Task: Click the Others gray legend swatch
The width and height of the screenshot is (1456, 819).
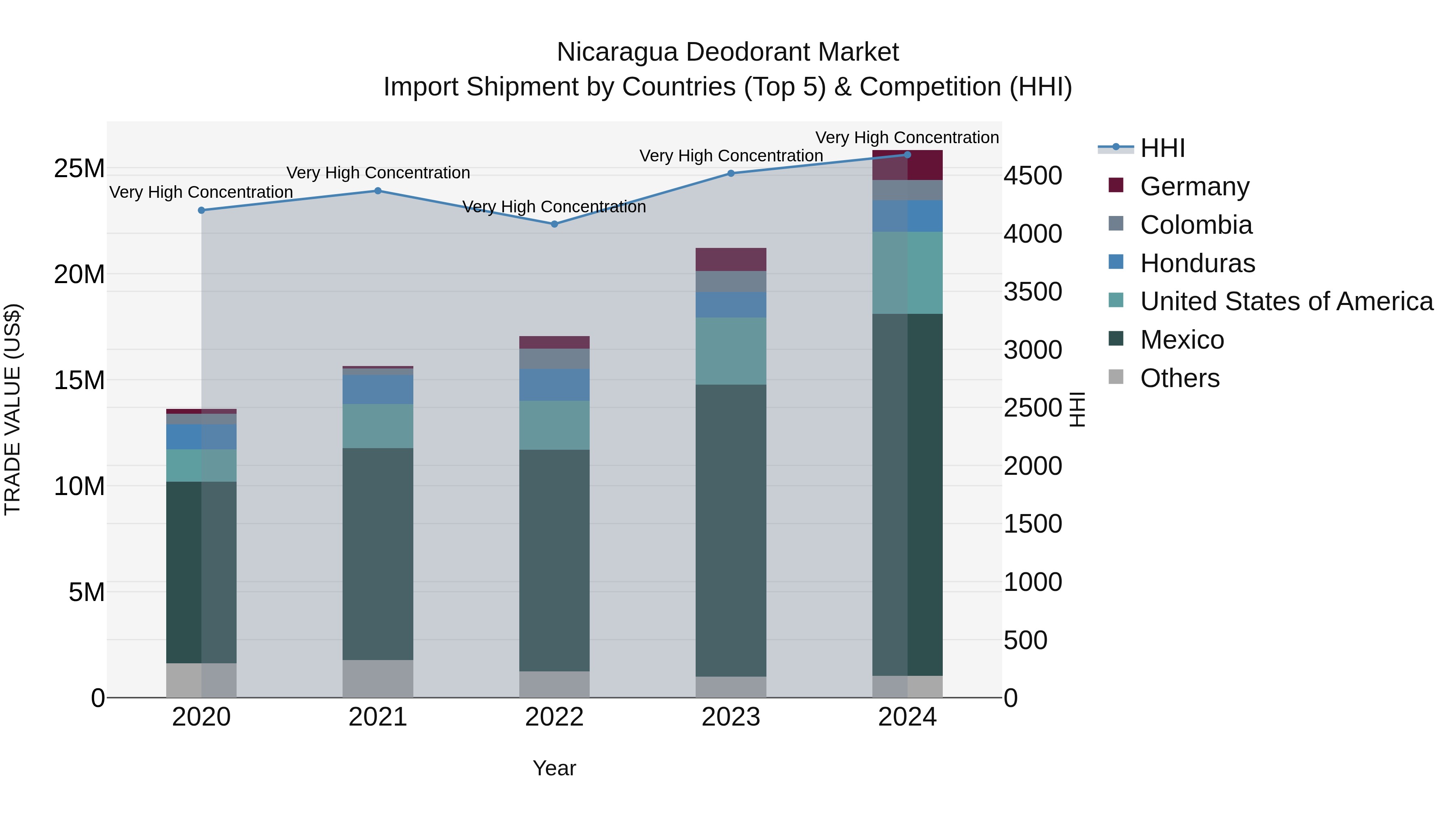Action: click(1116, 377)
